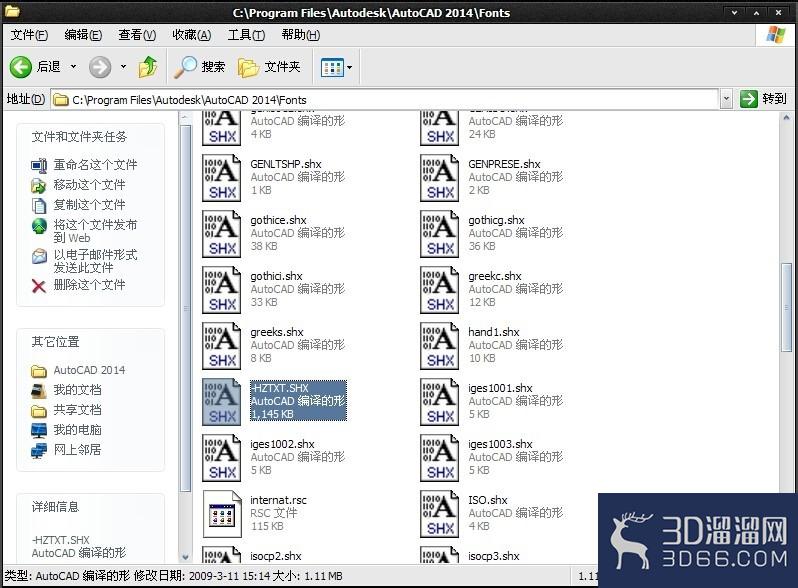
Task: Click the isocp3.shx file name
Action: click(x=494, y=556)
